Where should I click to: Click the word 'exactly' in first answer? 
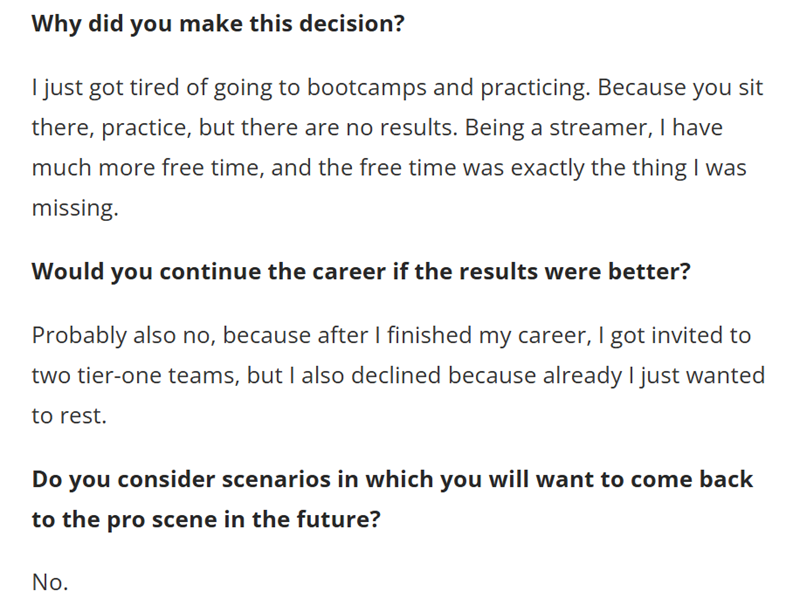click(x=547, y=168)
